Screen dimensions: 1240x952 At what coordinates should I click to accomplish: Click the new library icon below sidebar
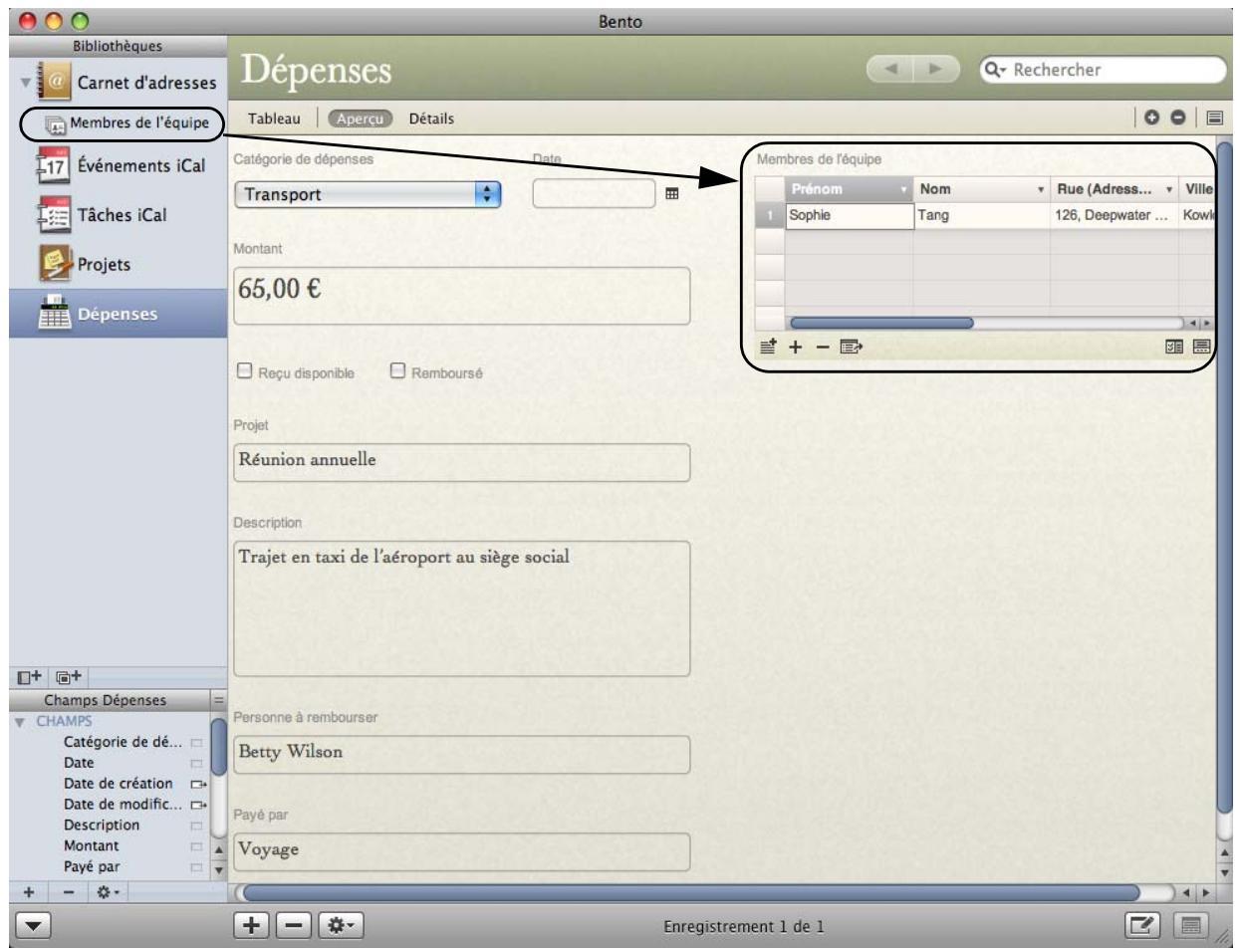pyautogui.click(x=29, y=677)
